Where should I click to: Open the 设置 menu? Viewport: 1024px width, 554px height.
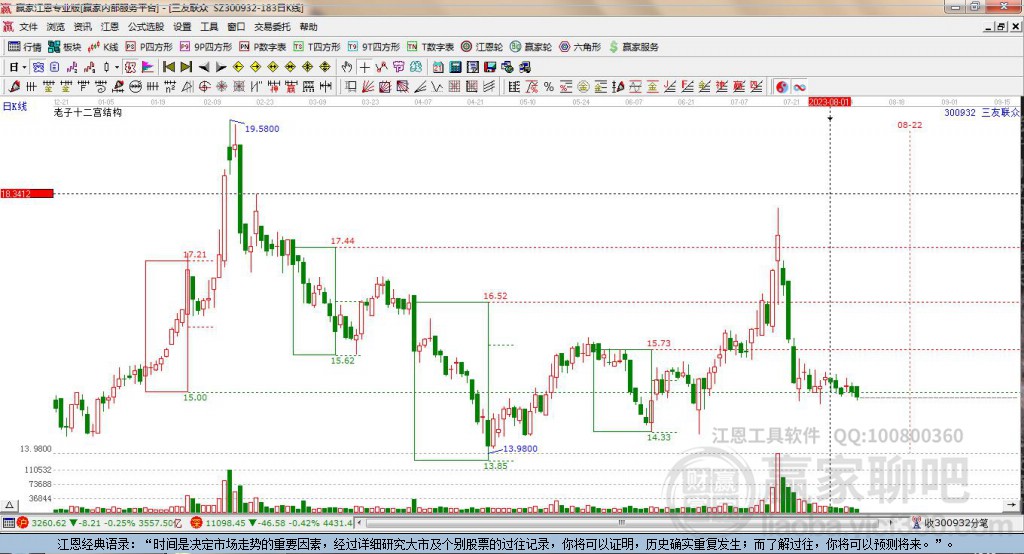[x=182, y=27]
